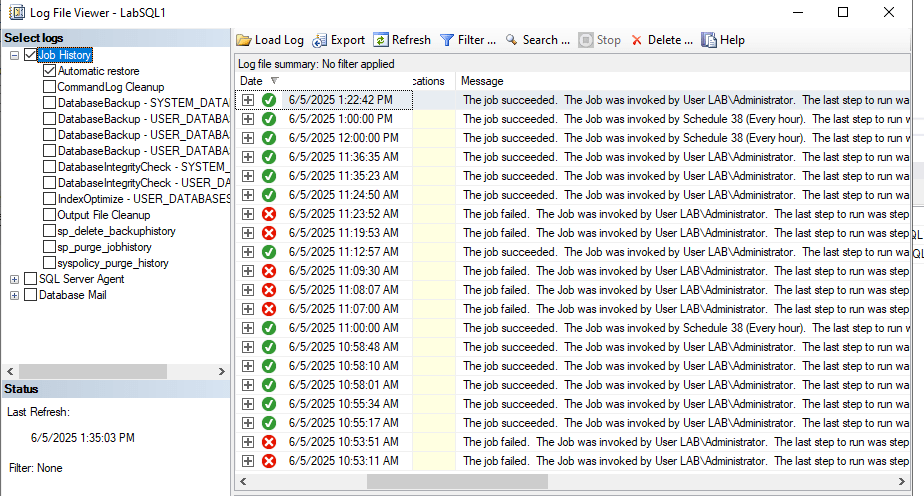This screenshot has width=924, height=496.
Task: Uncheck the Automatic restore checkbox
Action: click(x=49, y=72)
